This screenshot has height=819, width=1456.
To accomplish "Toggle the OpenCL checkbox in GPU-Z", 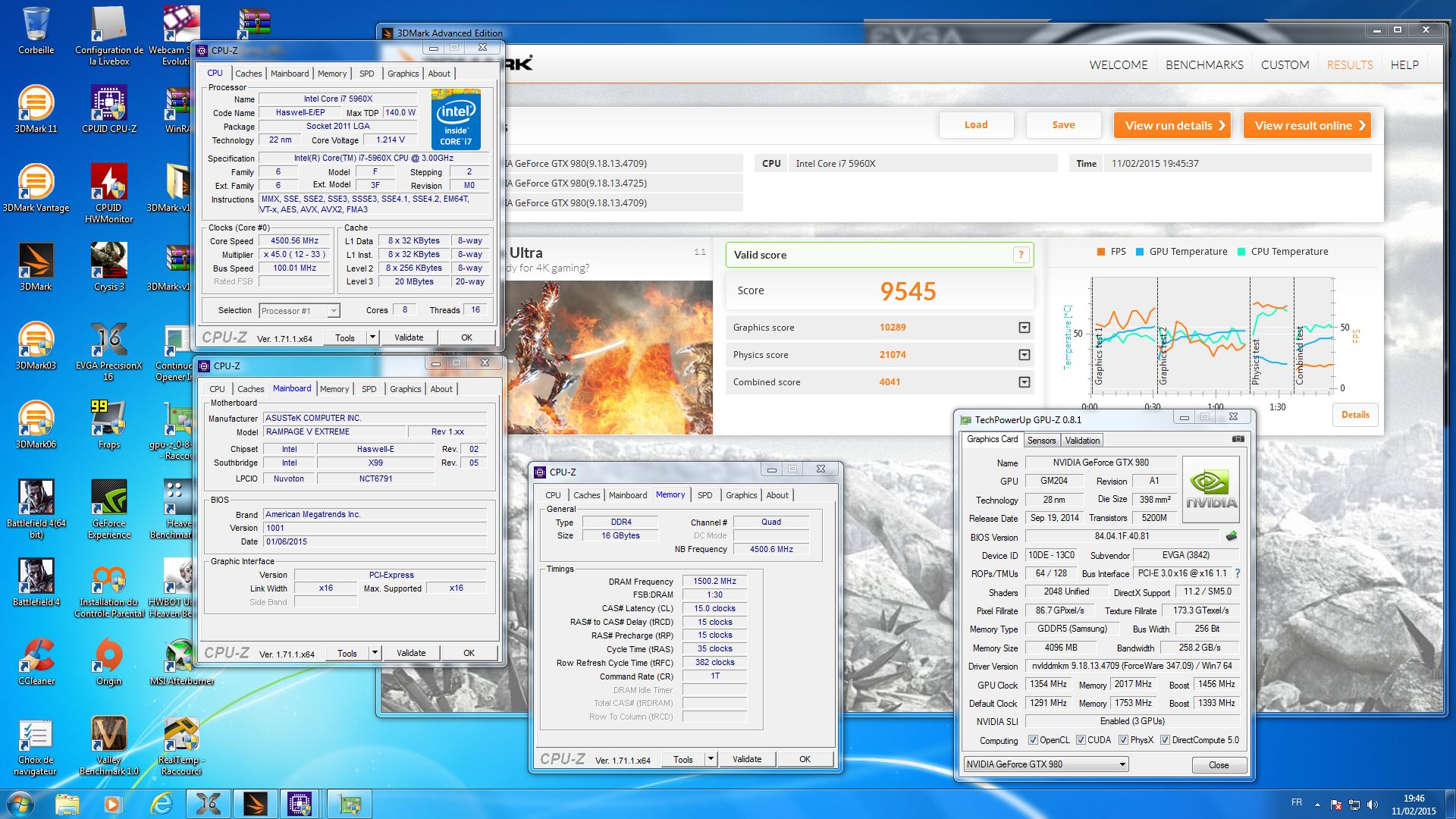I will tap(1033, 740).
